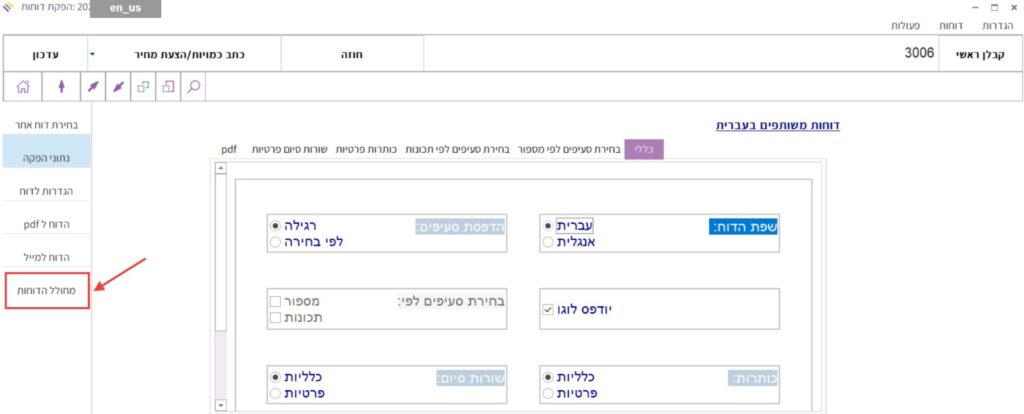Click the home icon in the toolbar
1024x414 pixels.
click(x=22, y=87)
